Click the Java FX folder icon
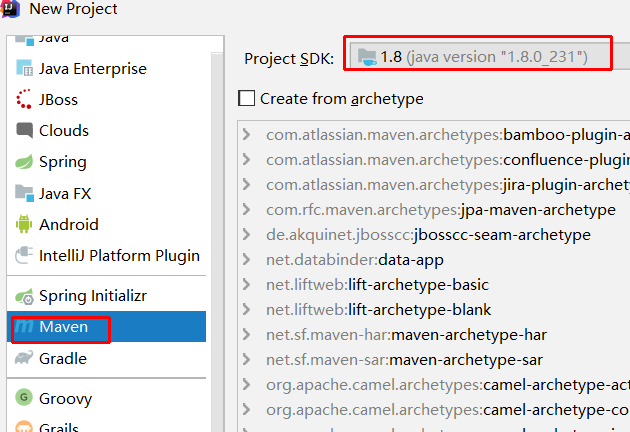The width and height of the screenshot is (630, 432). (24, 193)
